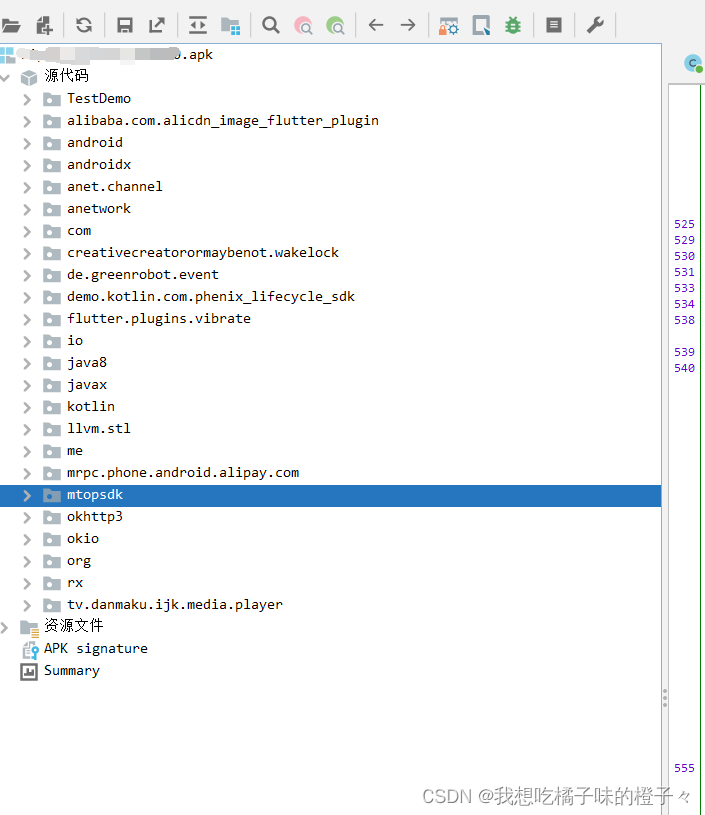Screen dimensions: 705x815
Task: Open Preferences with the wrench icon
Action: 595,25
